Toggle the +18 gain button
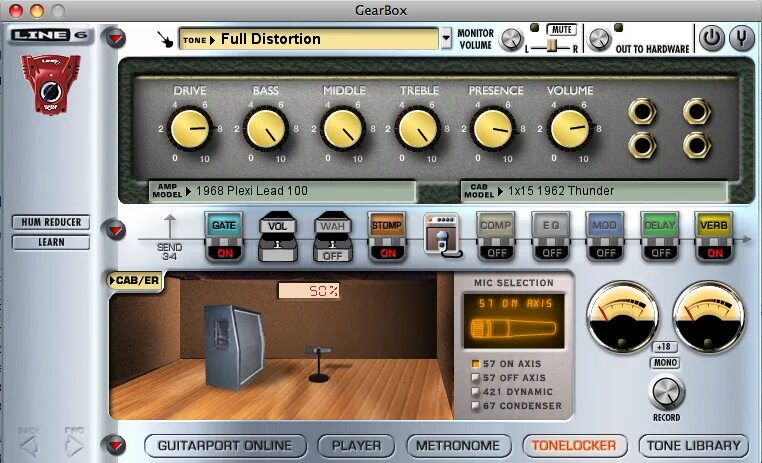Screen dimensions: 762x463 coord(664,347)
